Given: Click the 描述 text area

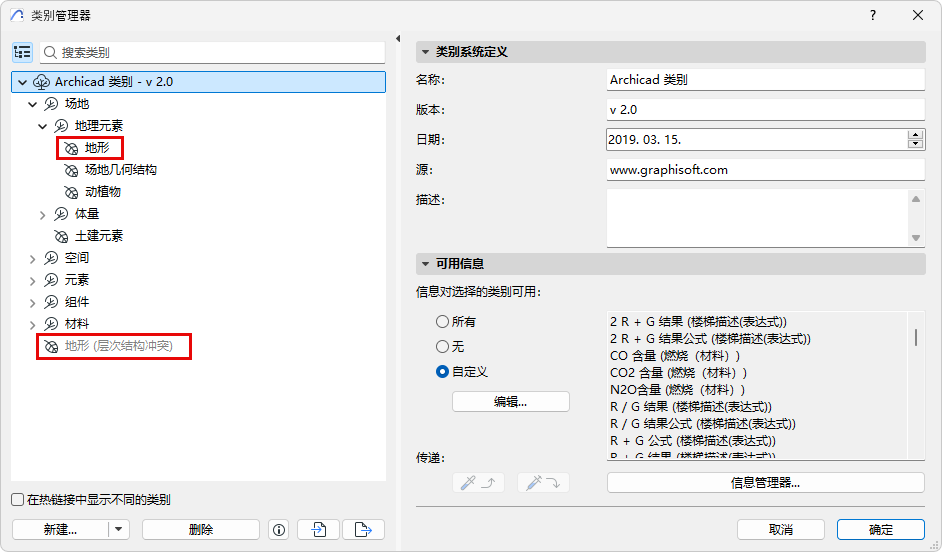Looking at the screenshot, I should 757,217.
